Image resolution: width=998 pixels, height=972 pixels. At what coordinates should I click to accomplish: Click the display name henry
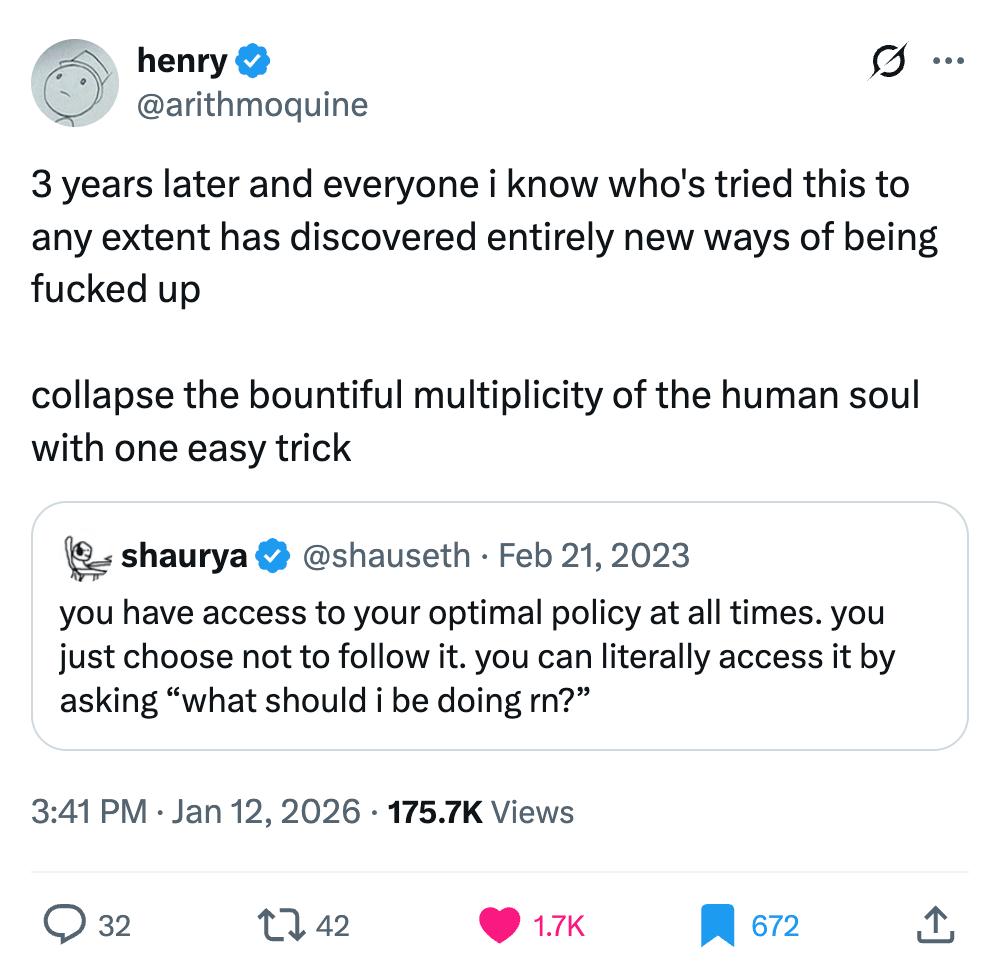coord(181,62)
